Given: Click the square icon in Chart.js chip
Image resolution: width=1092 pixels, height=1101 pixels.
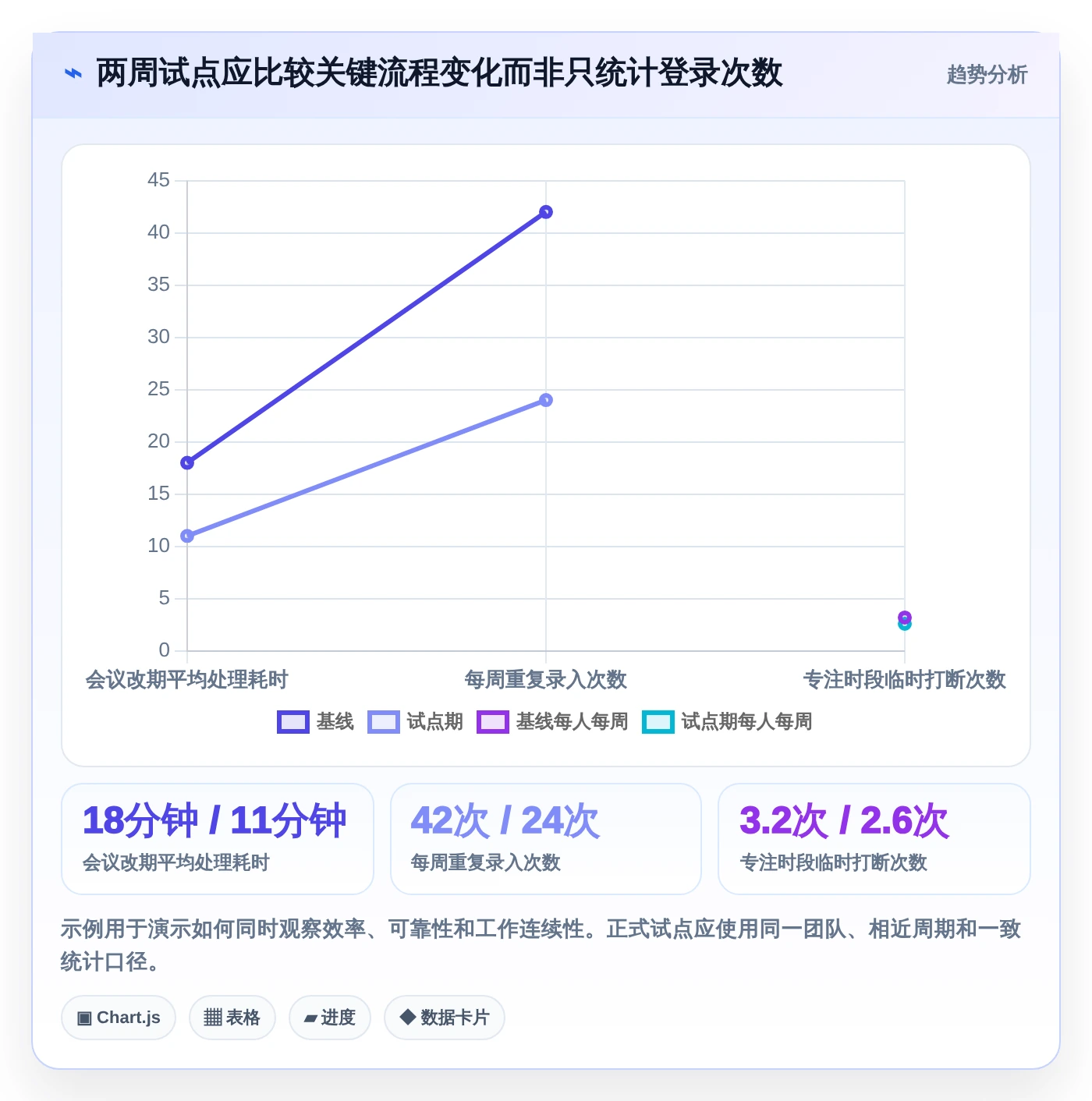Looking at the screenshot, I should [x=84, y=1018].
